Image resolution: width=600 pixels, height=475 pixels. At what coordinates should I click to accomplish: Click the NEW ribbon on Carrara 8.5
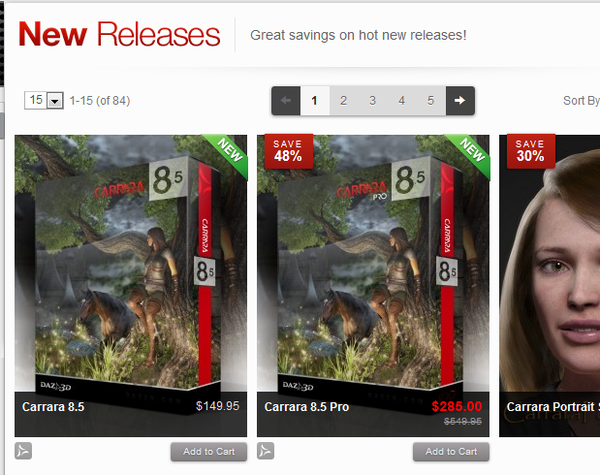point(230,151)
